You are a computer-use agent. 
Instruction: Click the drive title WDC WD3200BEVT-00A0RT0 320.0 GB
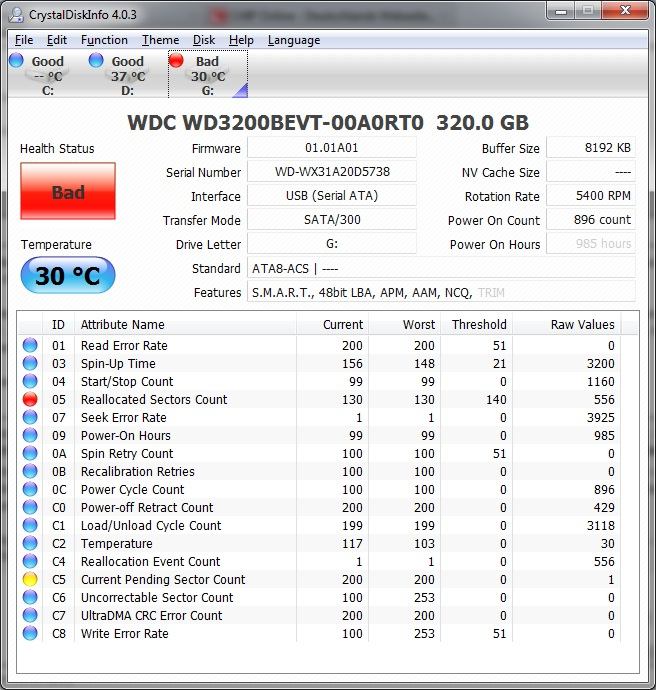(x=328, y=122)
